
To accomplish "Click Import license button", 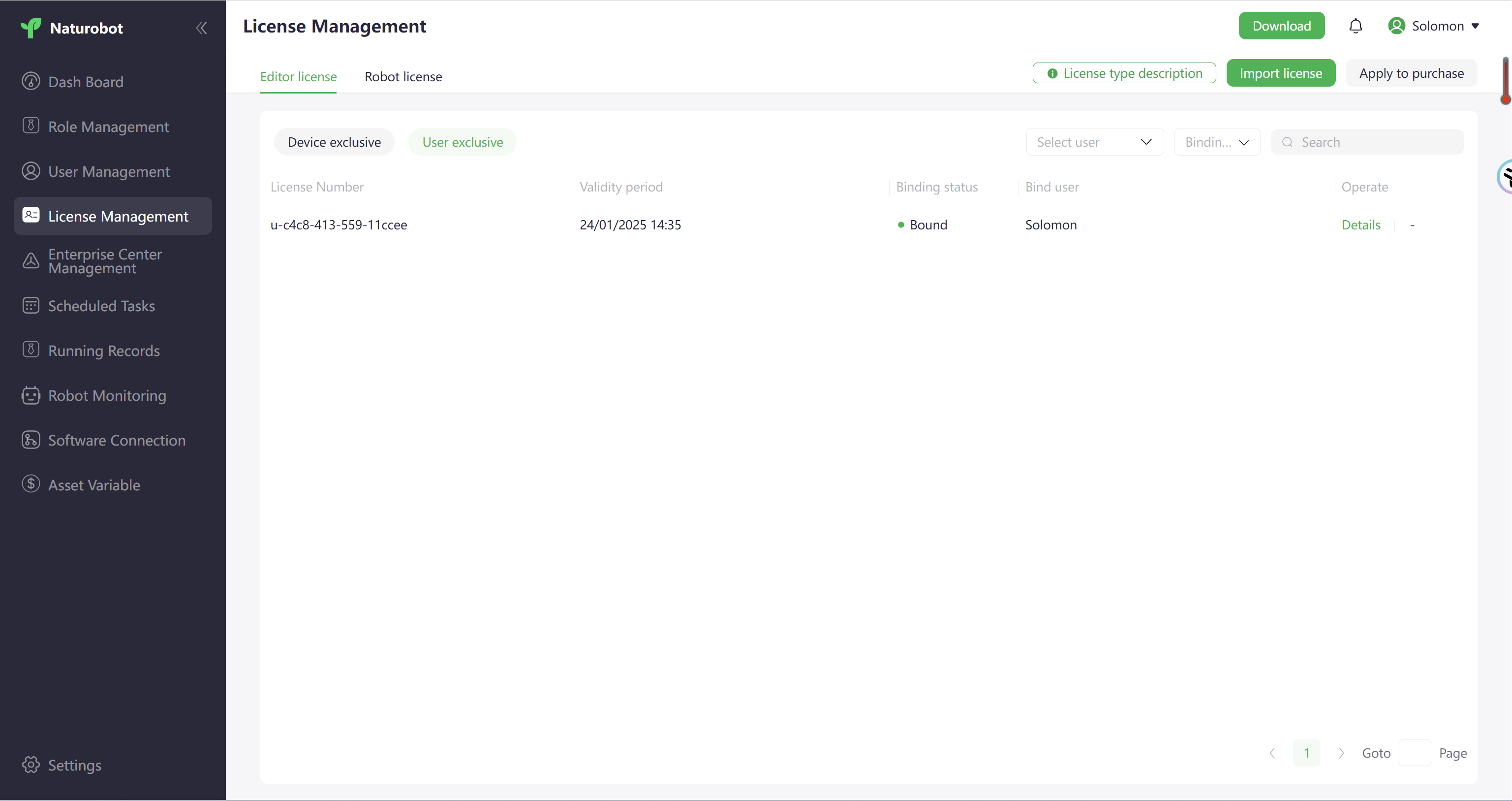I will pos(1281,73).
